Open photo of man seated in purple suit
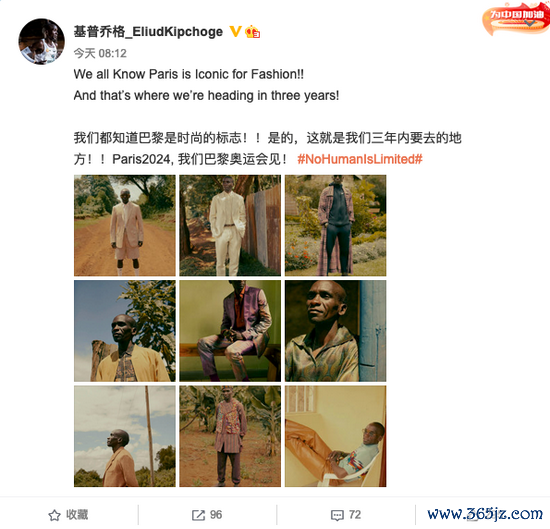This screenshot has height=529, width=550. [230, 331]
